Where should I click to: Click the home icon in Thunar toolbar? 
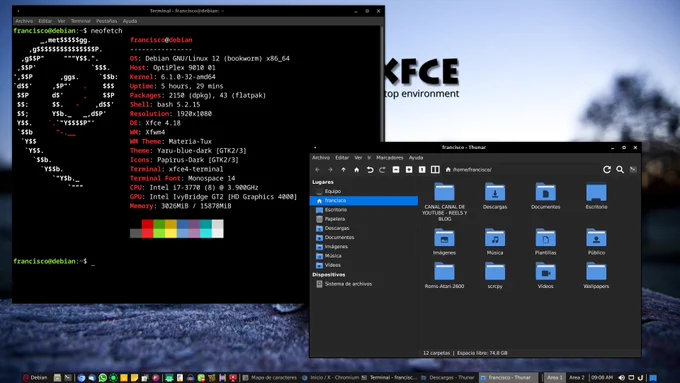356,170
